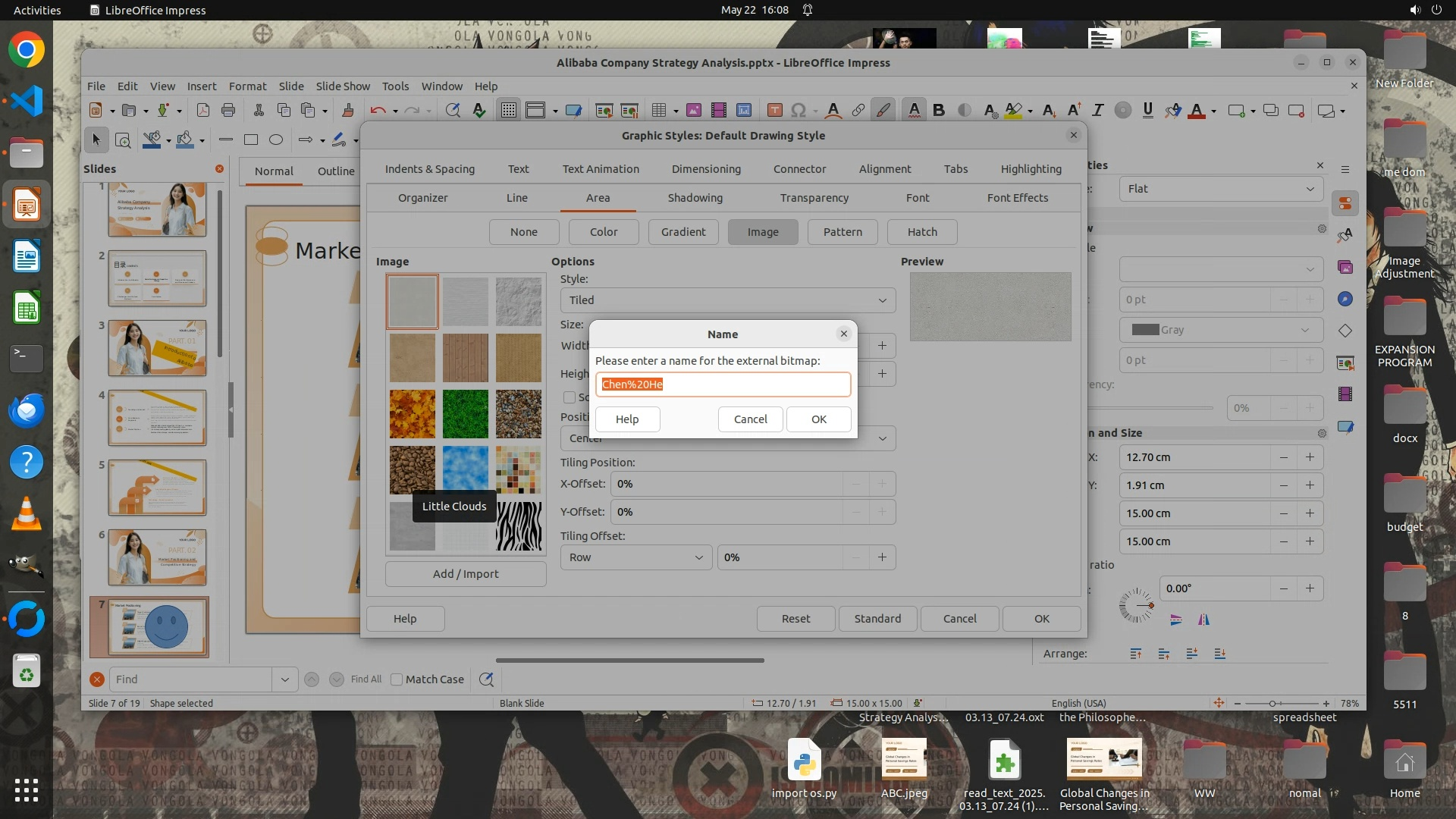The height and width of the screenshot is (819, 1456).
Task: Select the Ellipse drawing tool
Action: (276, 140)
